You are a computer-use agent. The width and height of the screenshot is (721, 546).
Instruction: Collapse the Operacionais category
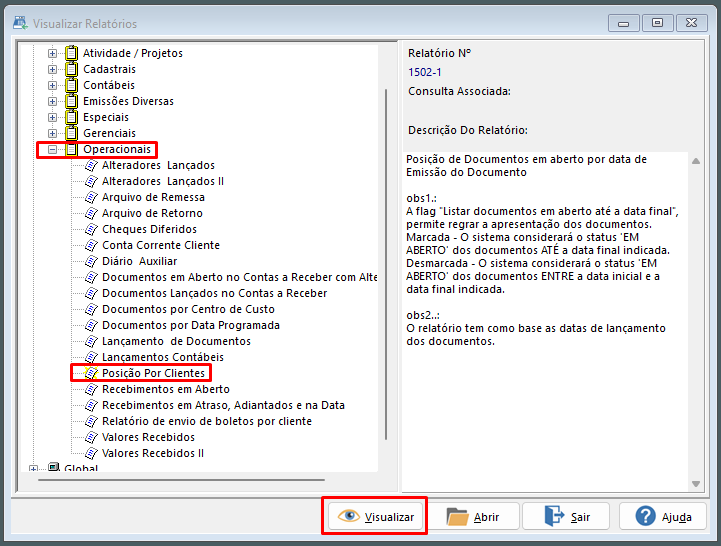(x=52, y=149)
